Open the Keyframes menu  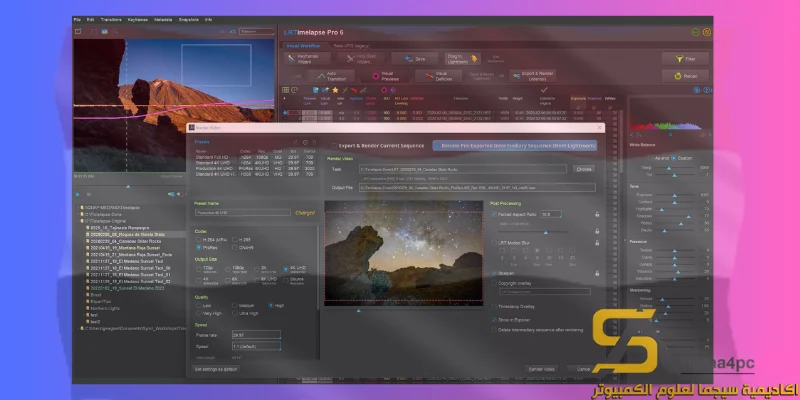[138, 19]
